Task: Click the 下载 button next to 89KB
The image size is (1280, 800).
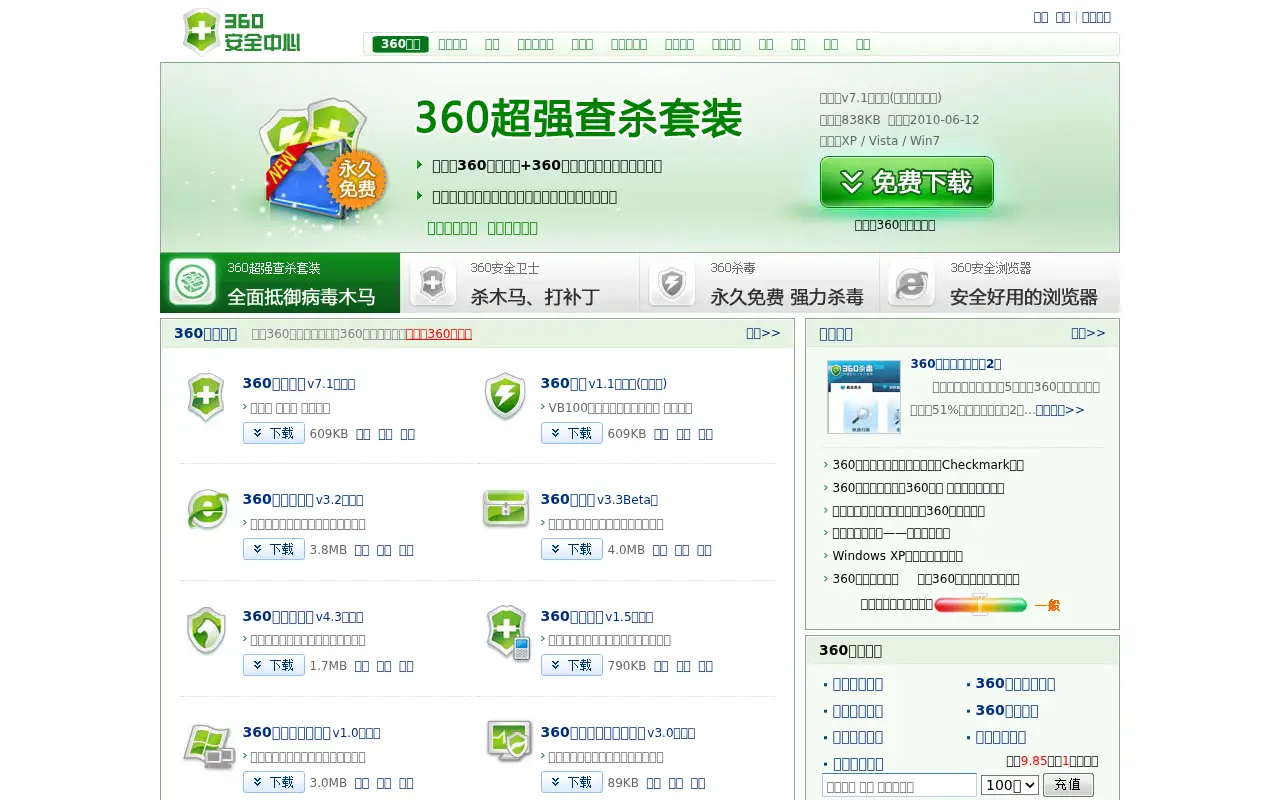Action: coord(572,782)
